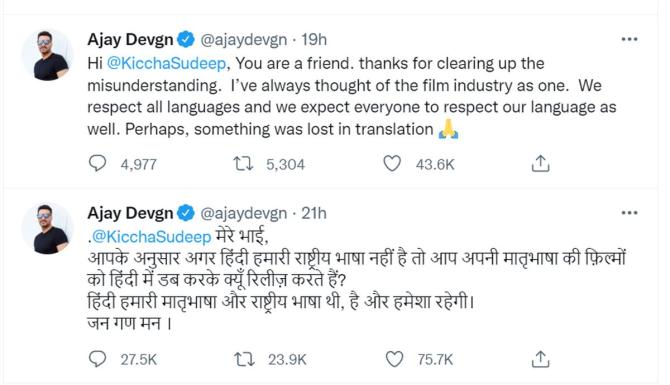
Task: Share the second Hindi tweet
Action: 540,359
